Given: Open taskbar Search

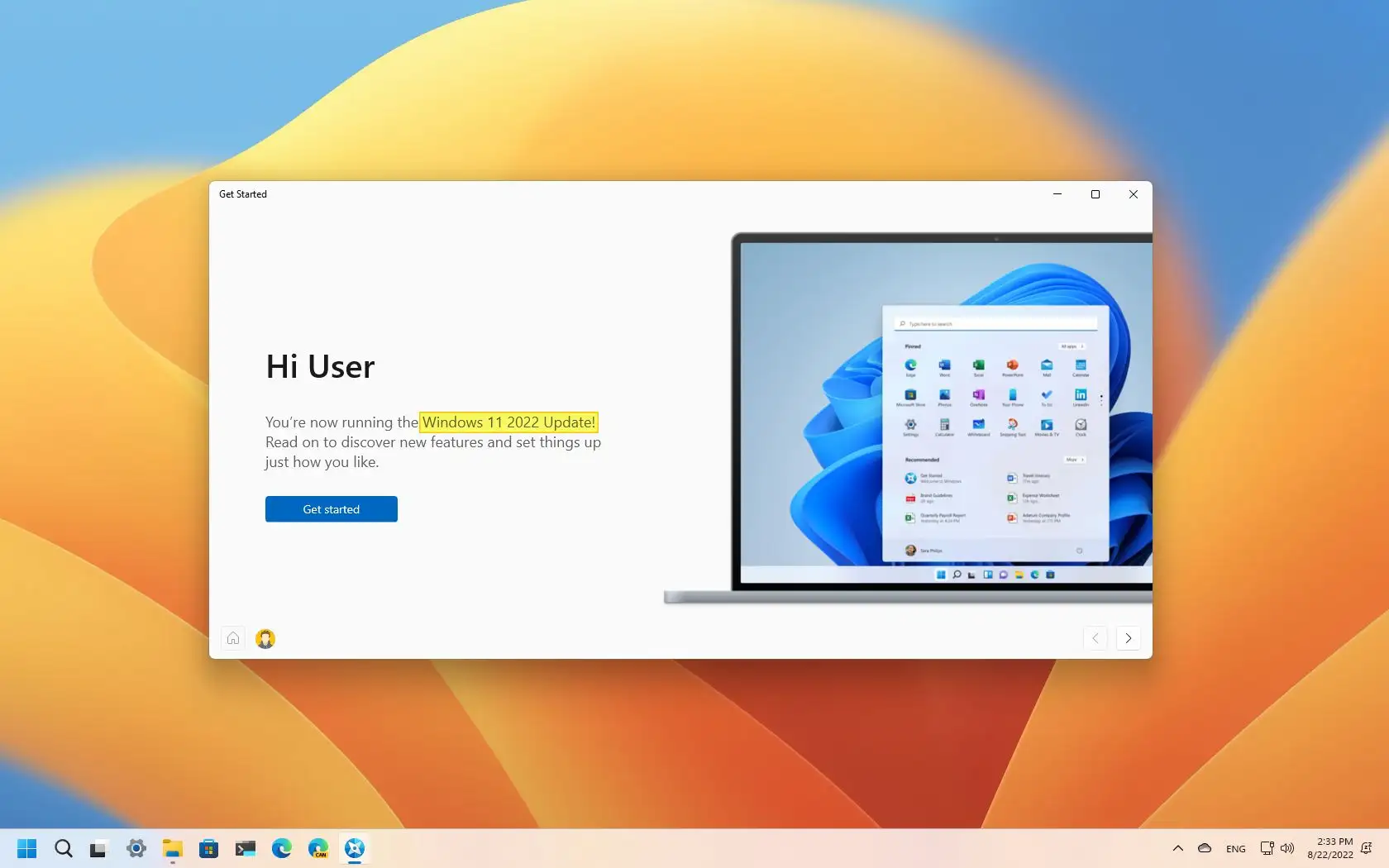Looking at the screenshot, I should (x=64, y=848).
